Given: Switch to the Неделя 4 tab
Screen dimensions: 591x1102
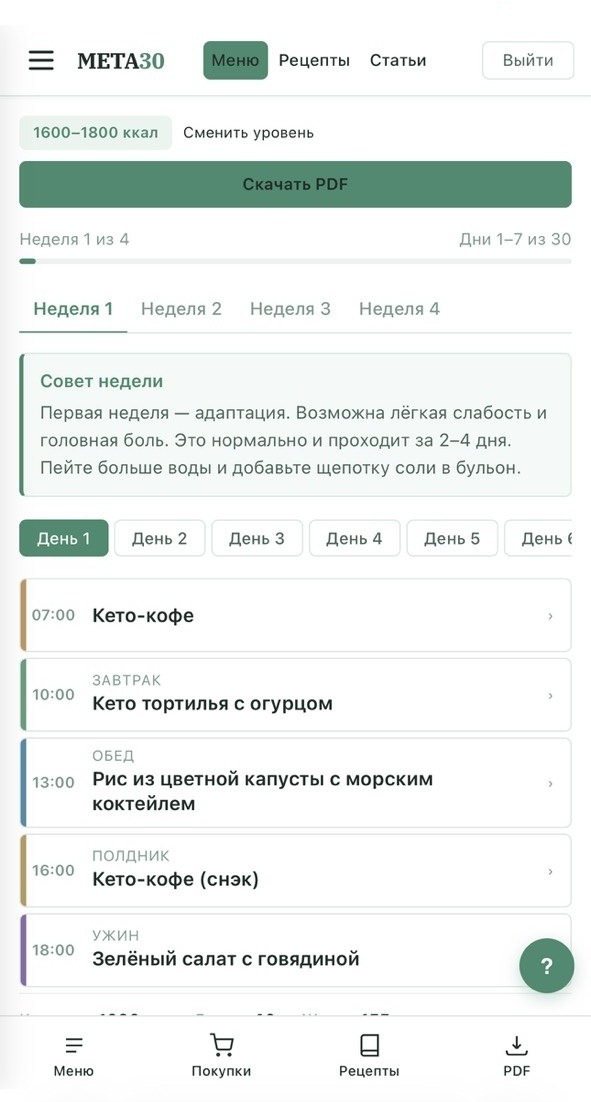Looking at the screenshot, I should click(399, 309).
